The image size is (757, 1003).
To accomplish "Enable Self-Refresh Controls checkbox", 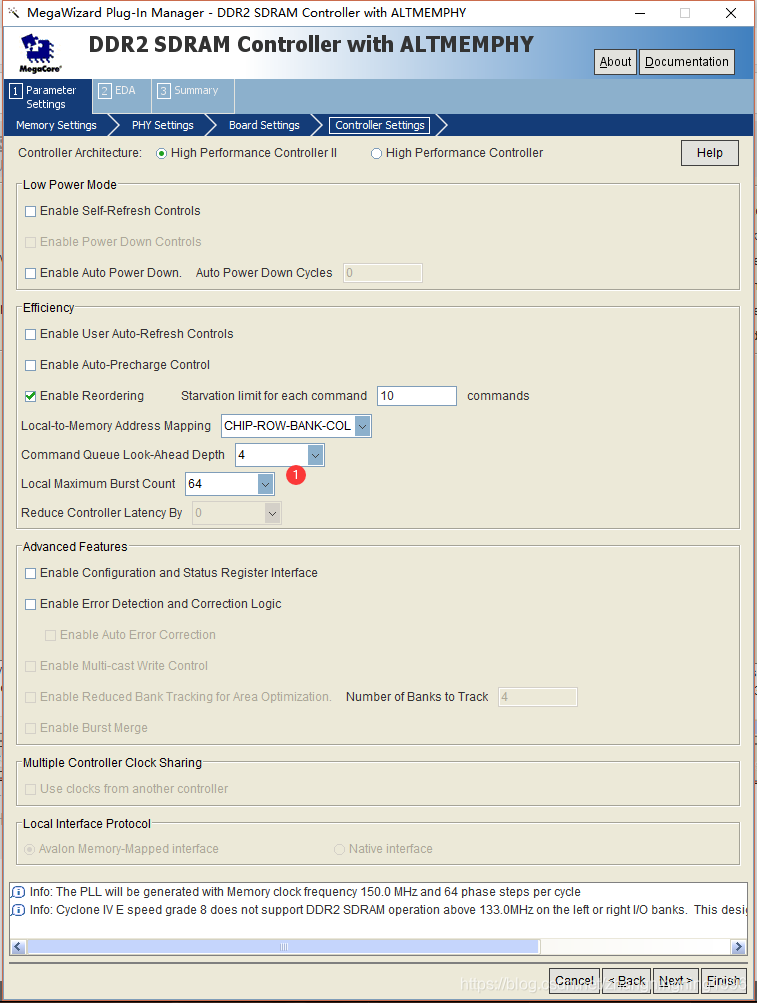I will 30,211.
